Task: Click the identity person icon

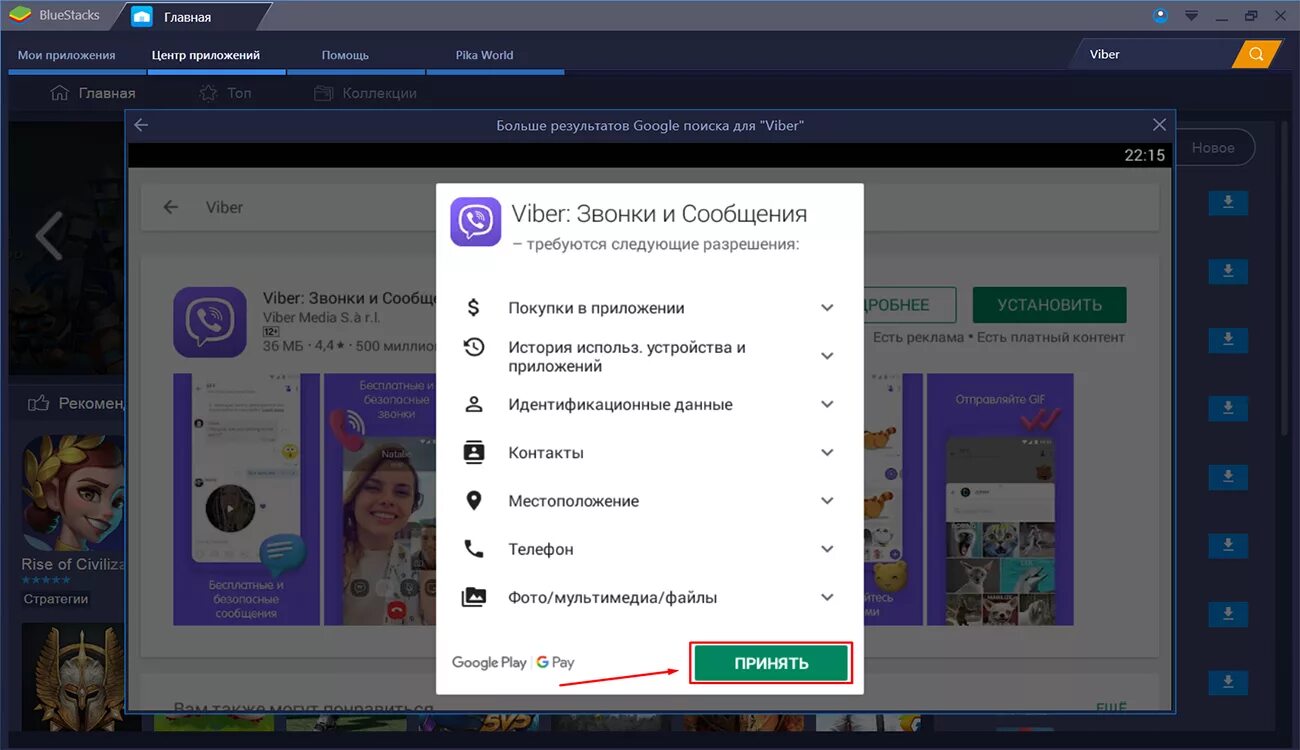Action: (474, 404)
